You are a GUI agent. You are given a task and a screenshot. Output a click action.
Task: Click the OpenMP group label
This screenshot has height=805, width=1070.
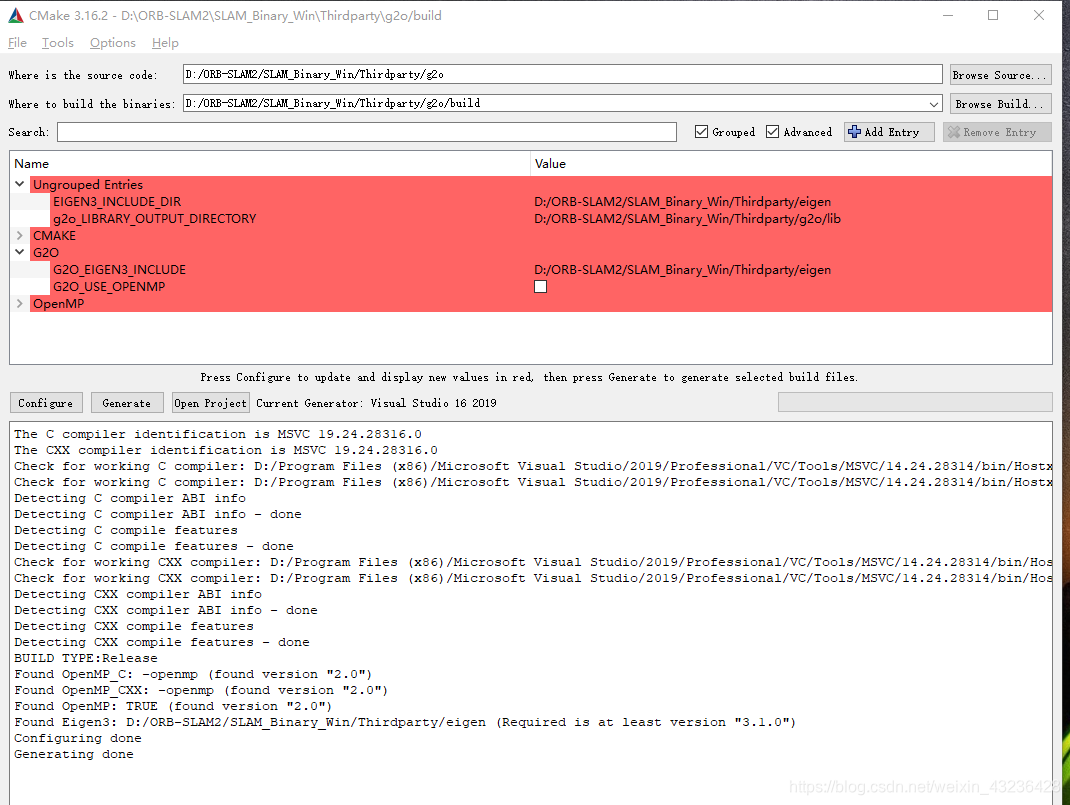pos(59,304)
